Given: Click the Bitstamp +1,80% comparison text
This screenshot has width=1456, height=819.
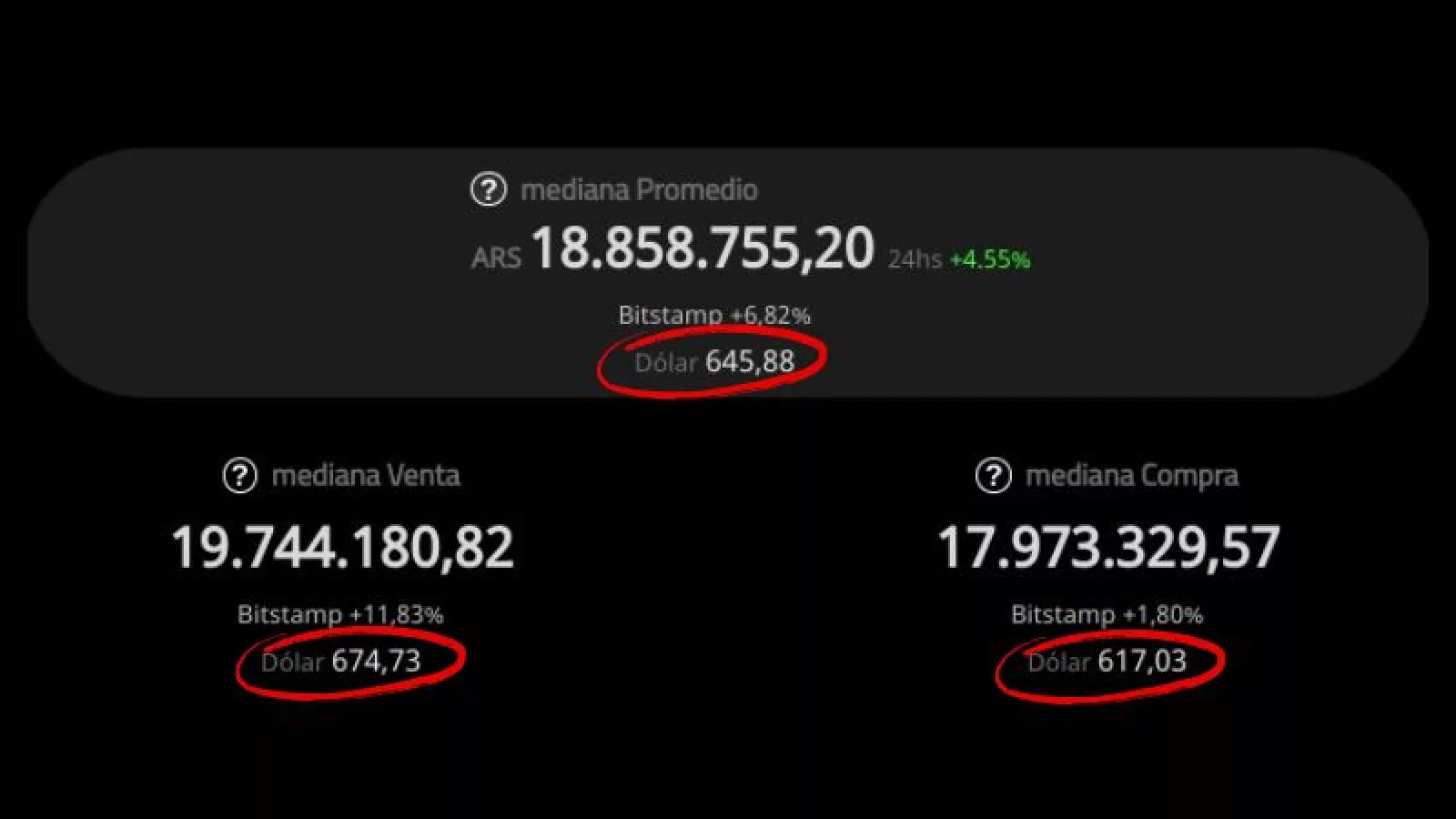Looking at the screenshot, I should click(1107, 614).
